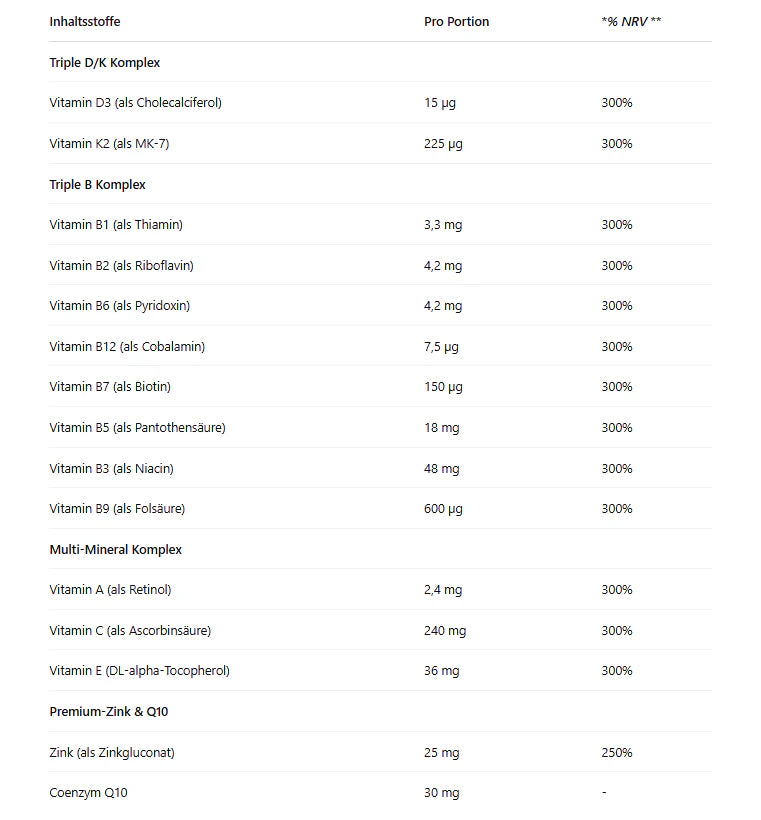Click the Vitamin K2 (als MK-7) label
The image size is (761, 820).
109,144
